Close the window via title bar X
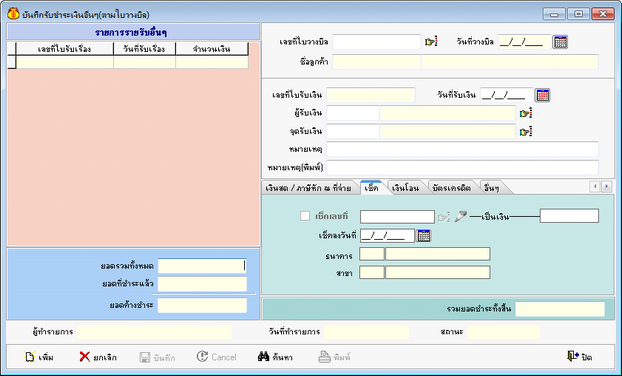The image size is (622, 376). click(603, 14)
